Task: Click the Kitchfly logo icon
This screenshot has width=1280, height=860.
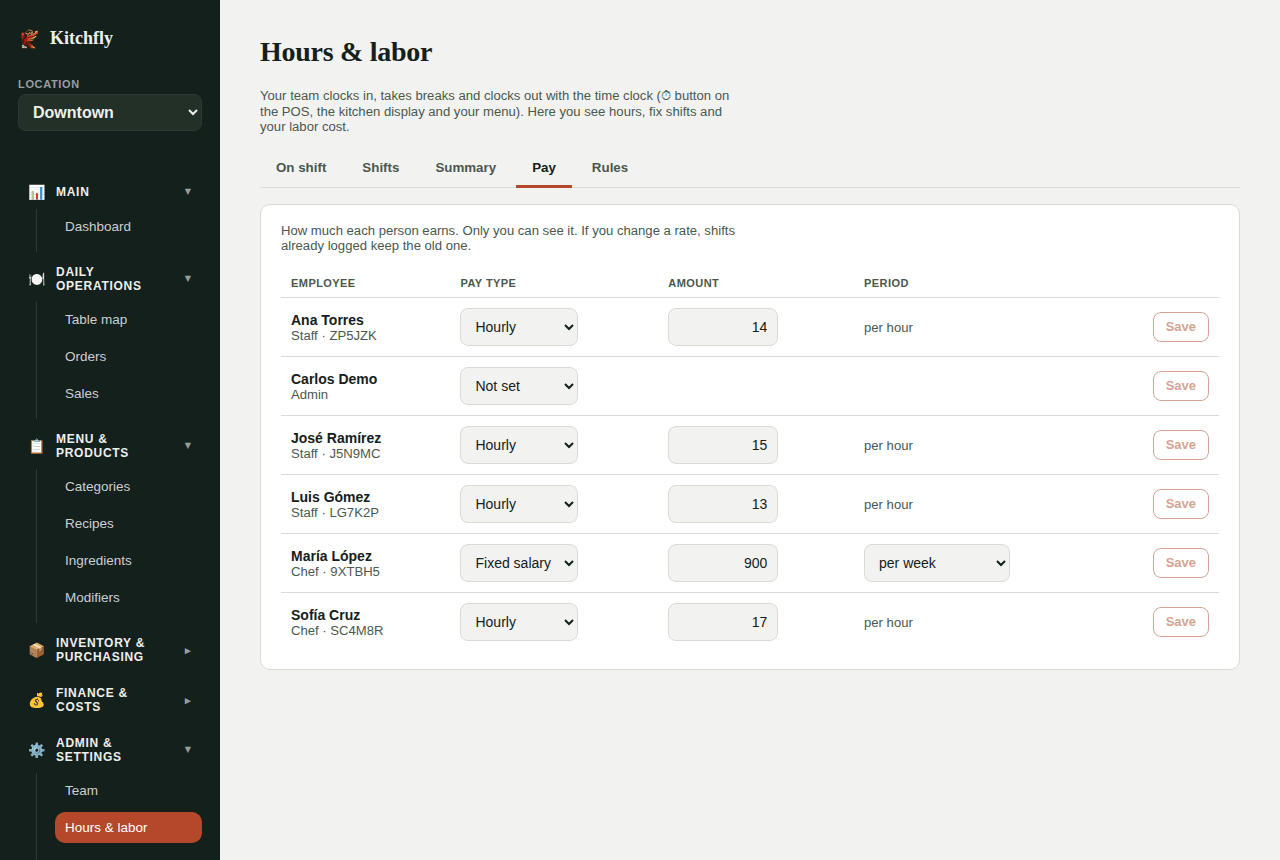Action: coord(29,38)
